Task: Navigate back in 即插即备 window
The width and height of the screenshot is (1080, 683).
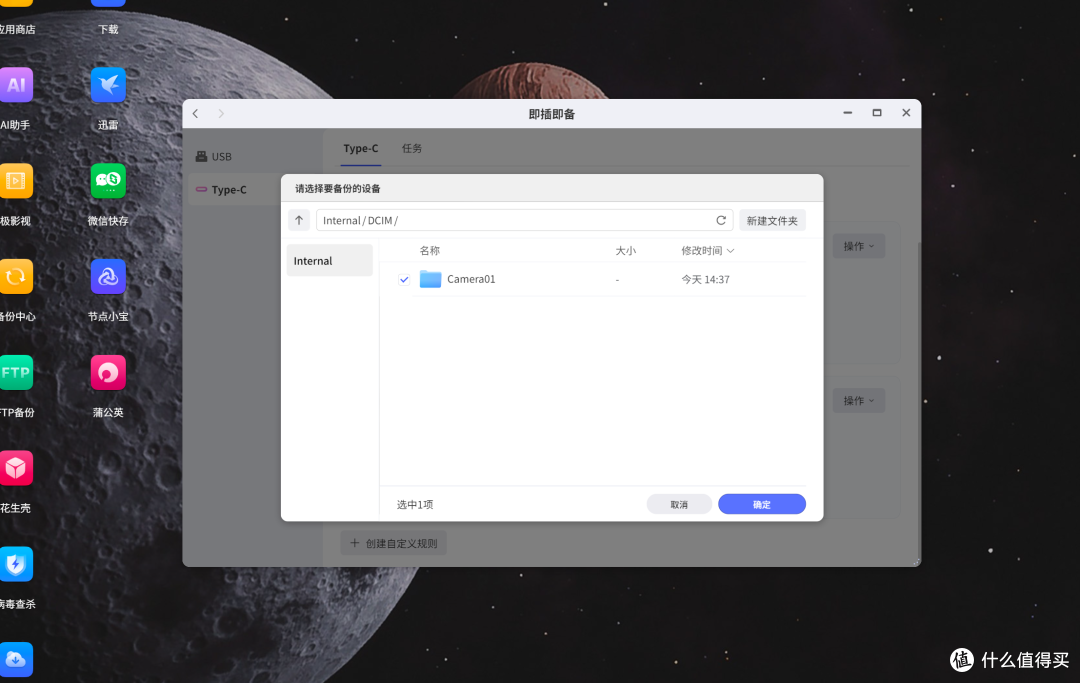Action: click(196, 114)
